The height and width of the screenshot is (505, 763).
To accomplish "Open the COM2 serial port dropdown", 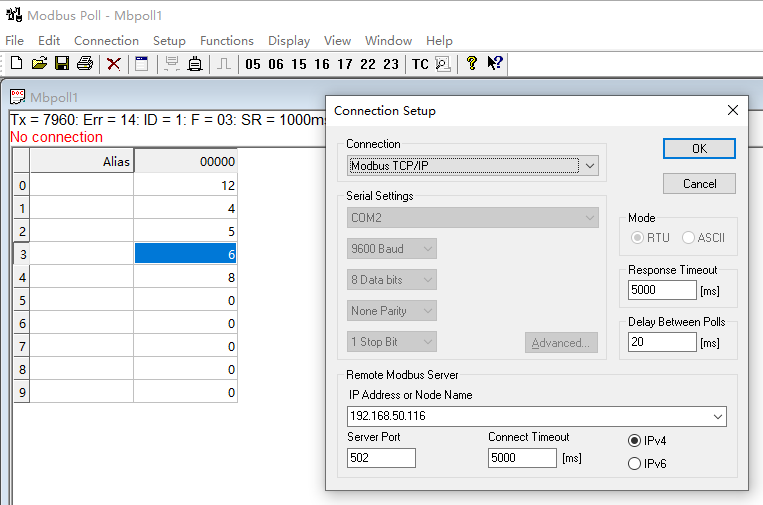I will [x=472, y=217].
